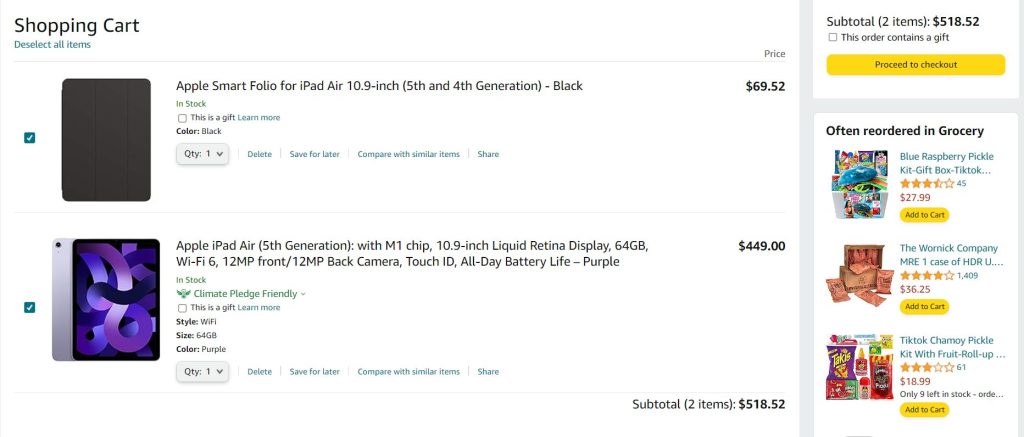Viewport: 1024px width, 437px height.
Task: Open Blue Raspberry Pickle Kit thumbnail
Action: (x=860, y=184)
